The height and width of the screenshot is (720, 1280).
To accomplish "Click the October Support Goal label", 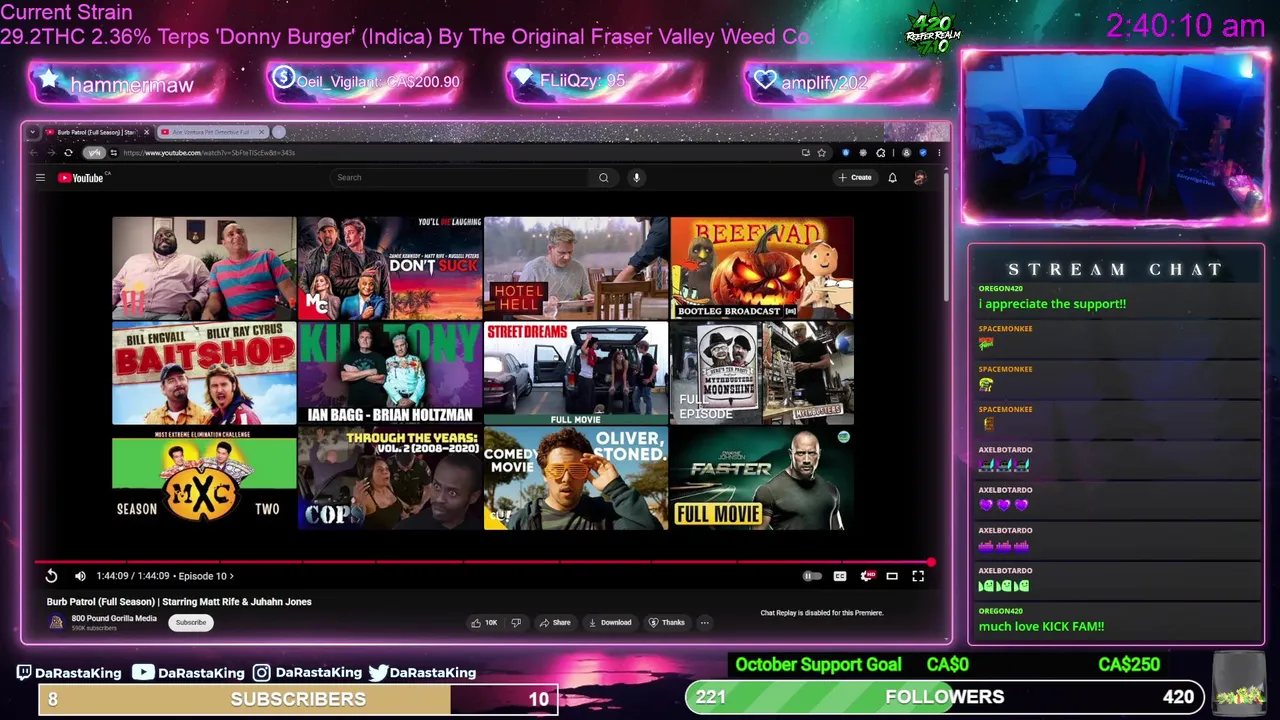I will 818,665.
